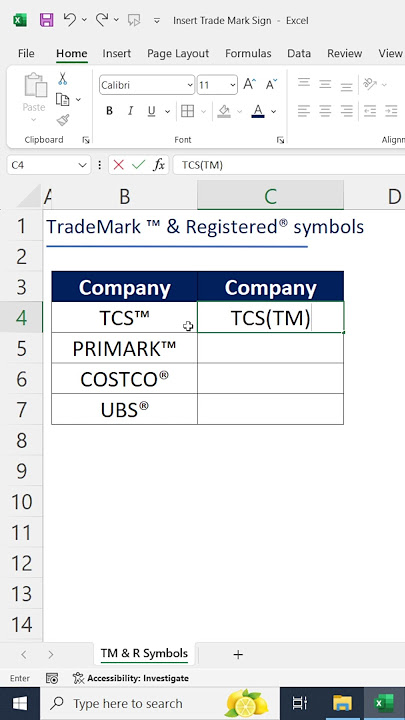405x720 pixels.
Task: Select the cell containing PRIMARK™
Action: [124, 349]
